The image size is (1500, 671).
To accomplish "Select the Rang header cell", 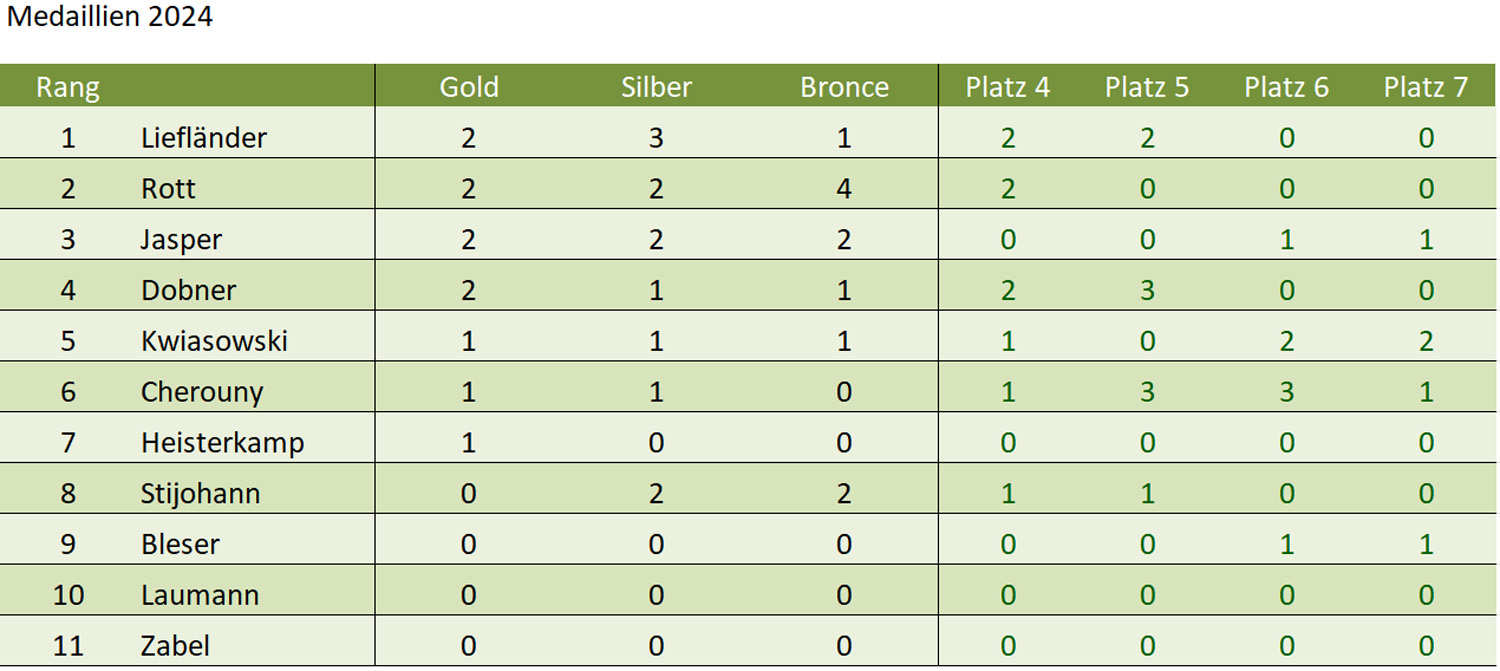I will click(68, 88).
